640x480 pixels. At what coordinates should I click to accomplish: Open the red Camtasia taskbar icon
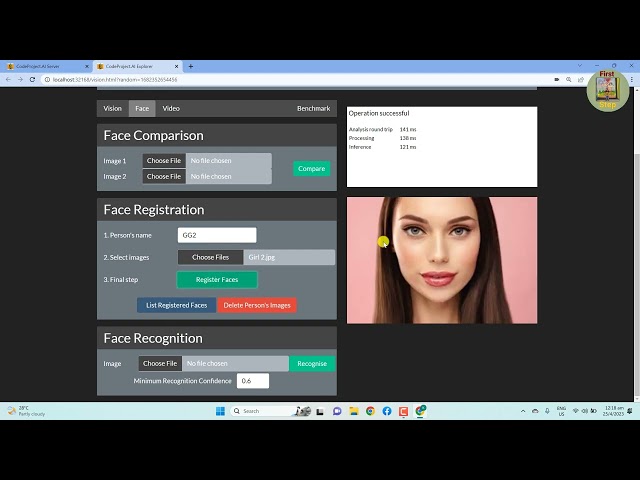(x=403, y=411)
